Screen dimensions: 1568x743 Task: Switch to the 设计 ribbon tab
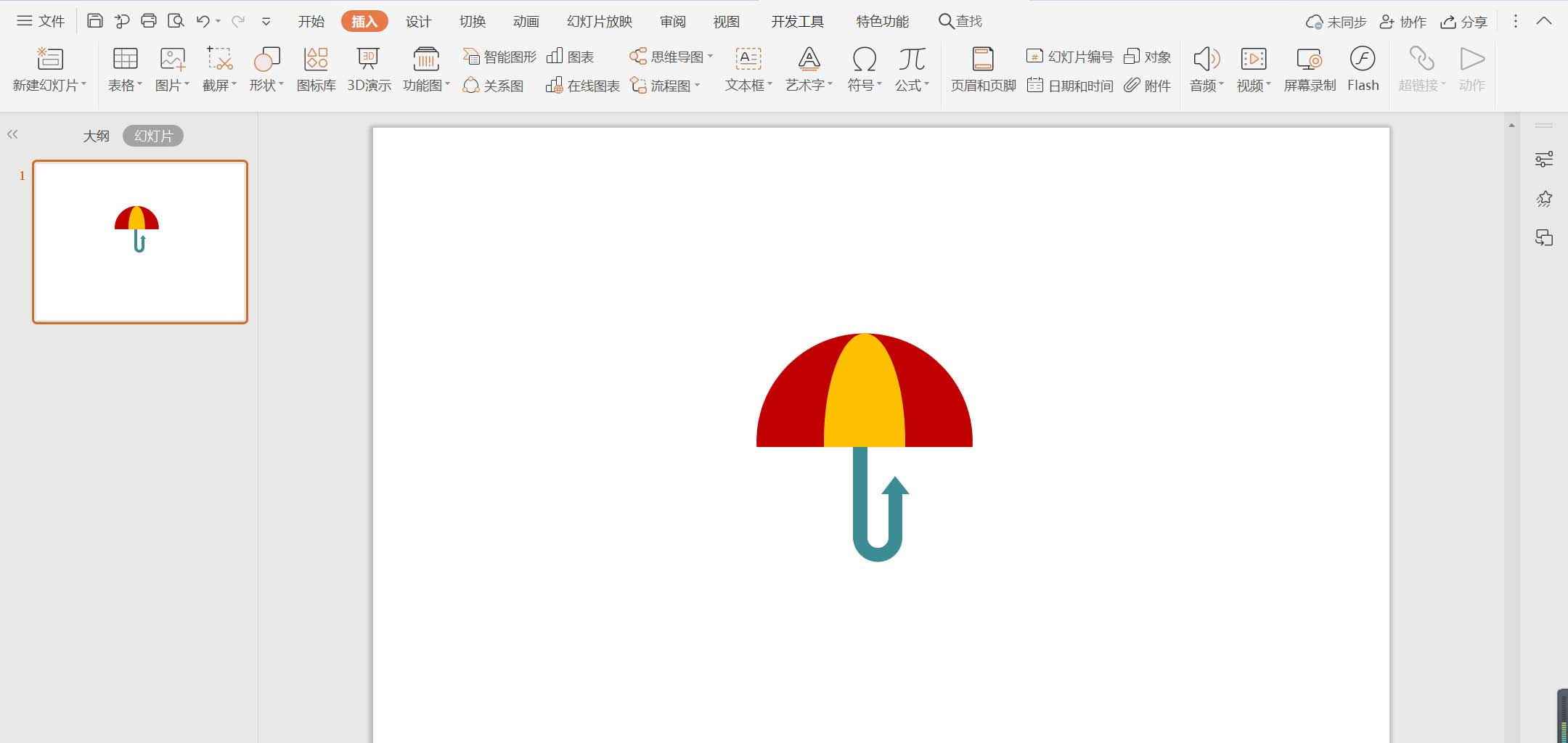click(417, 21)
